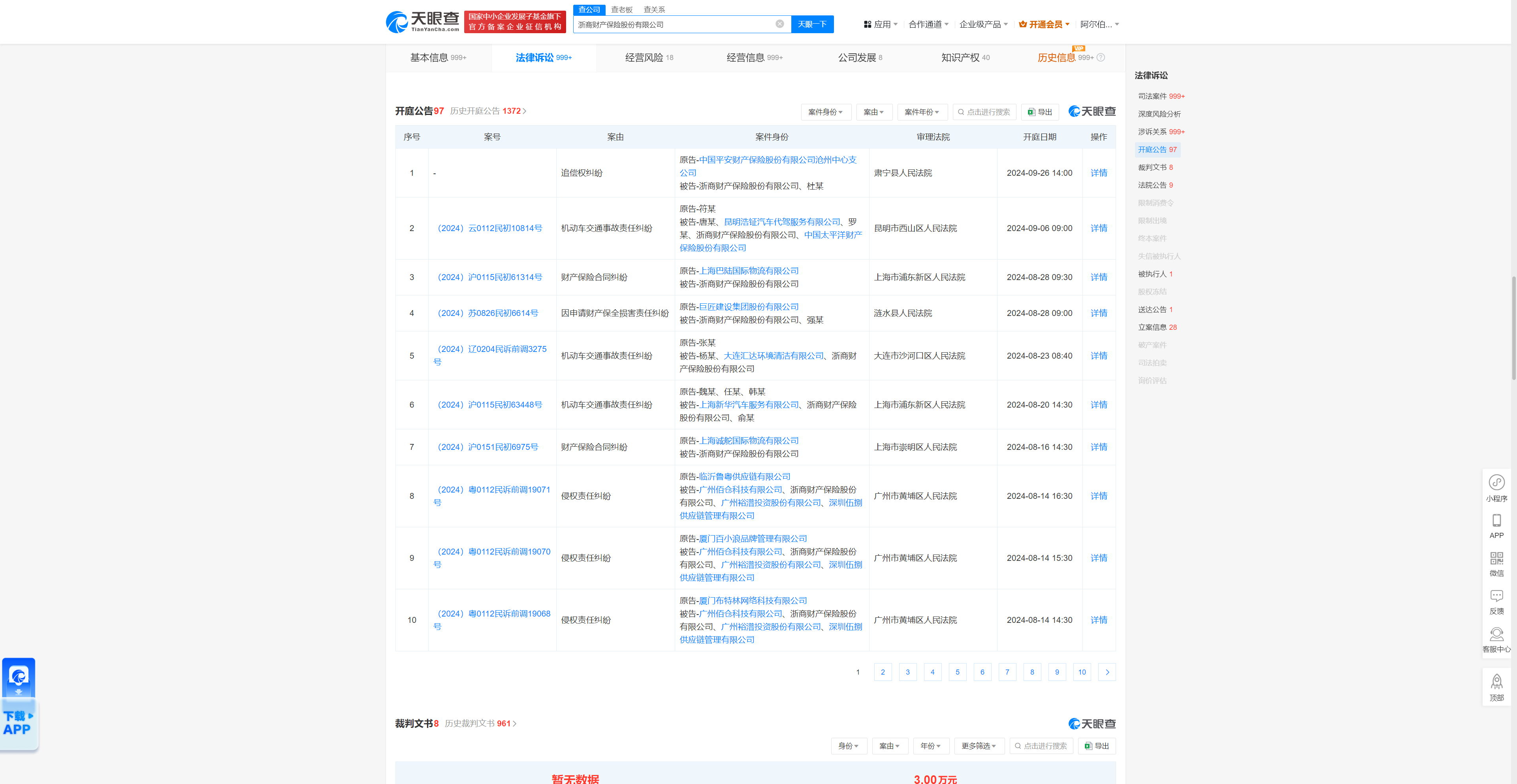View 详情 for row 7 上海市崇明区人民法院
Image resolution: width=1517 pixels, height=784 pixels.
pyautogui.click(x=1098, y=447)
